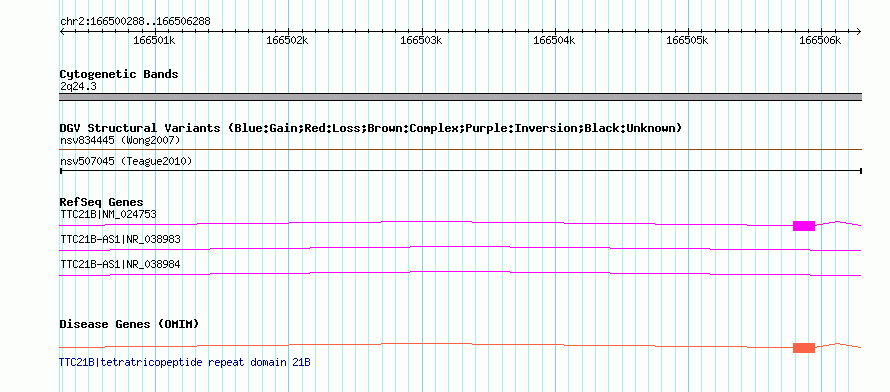Click the TTC21B-AS1|NR_038983 transcript label
This screenshot has width=890, height=392.
[x=120, y=239]
